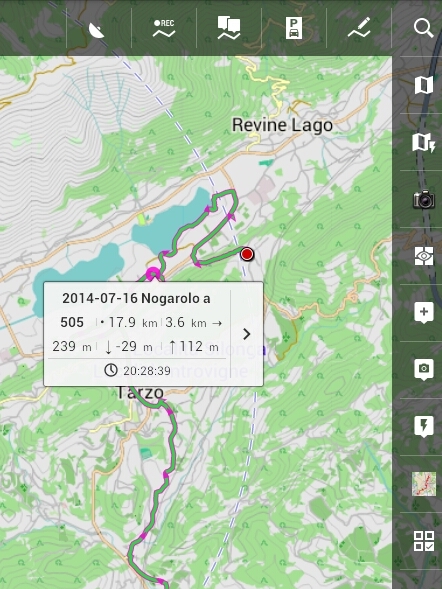
Task: Select the red track endpoint marker
Action: (x=247, y=254)
